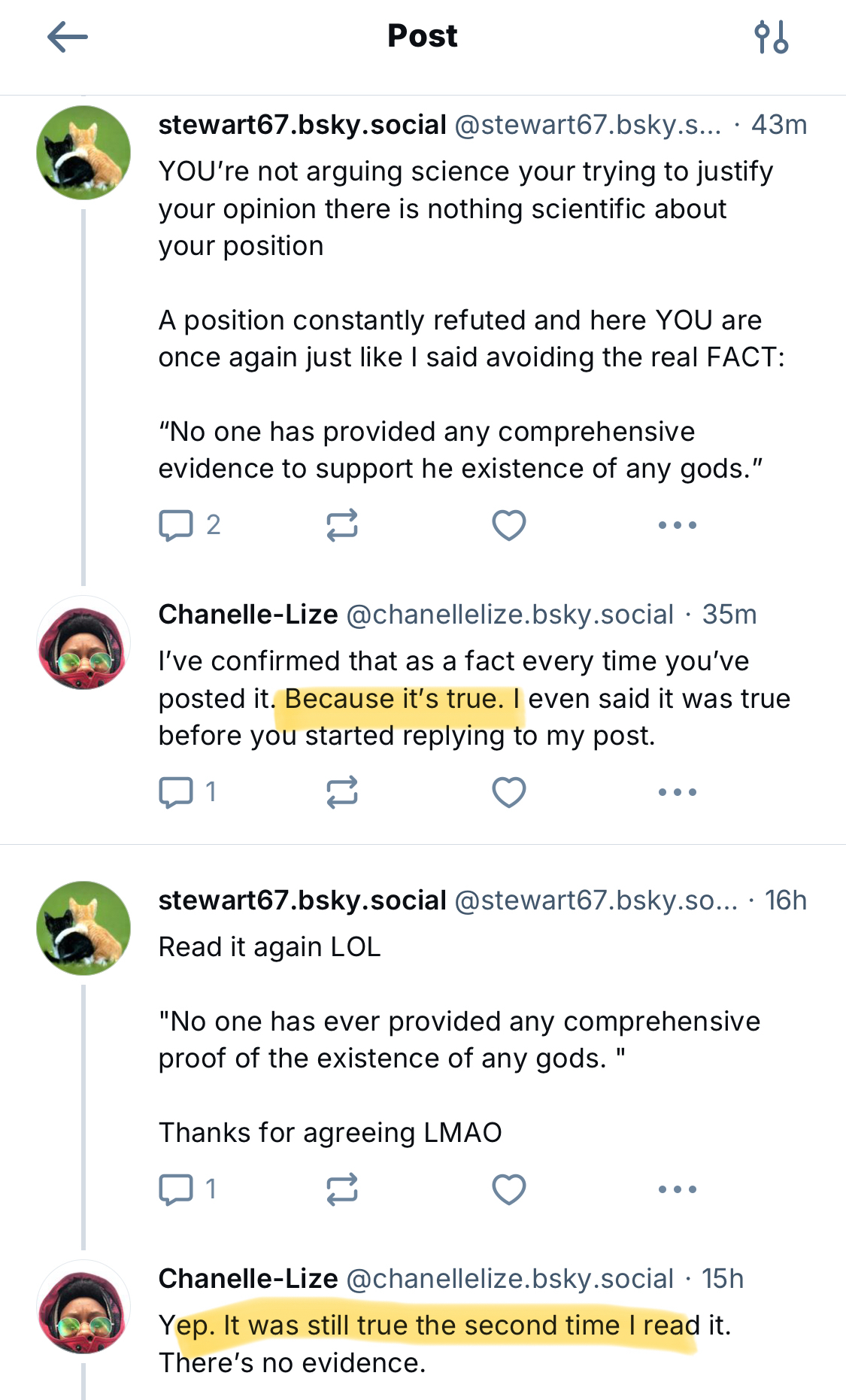The width and height of the screenshot is (846, 1400).
Task: Tap Chanelle-Lize's avatar on 15h post
Action: (83, 1307)
